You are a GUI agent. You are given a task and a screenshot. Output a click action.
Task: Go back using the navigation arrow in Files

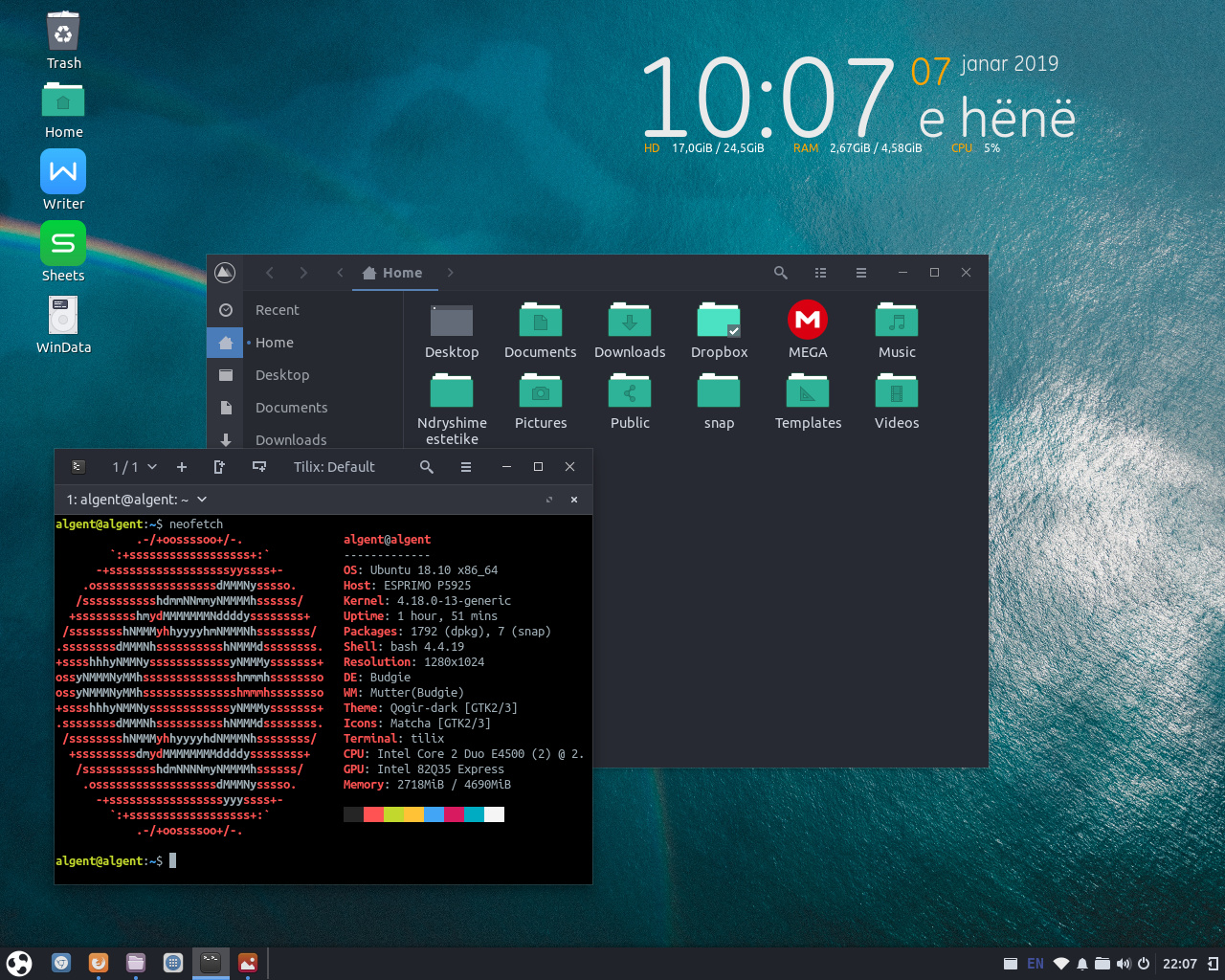click(x=270, y=272)
